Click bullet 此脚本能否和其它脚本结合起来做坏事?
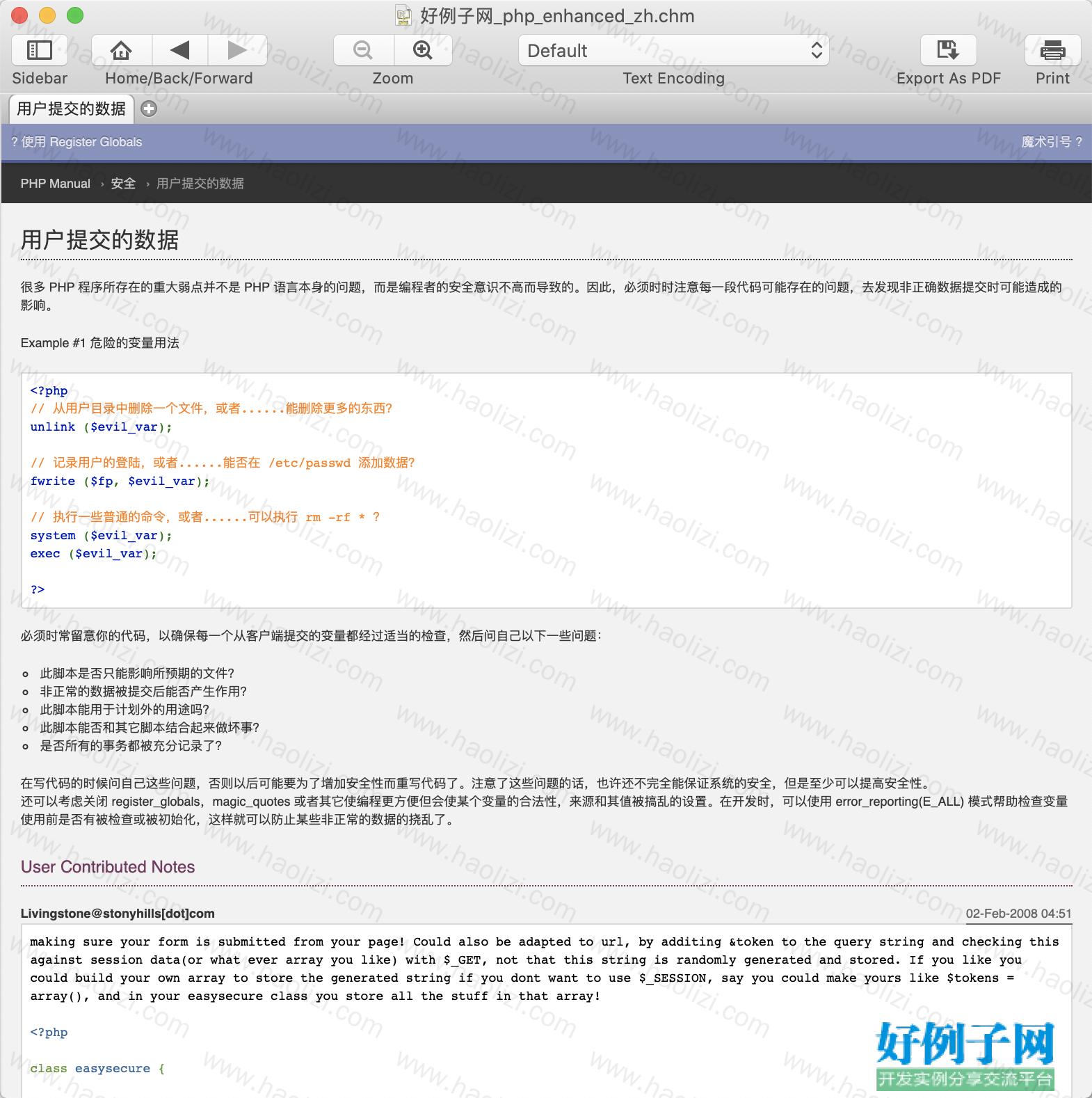 click(150, 728)
